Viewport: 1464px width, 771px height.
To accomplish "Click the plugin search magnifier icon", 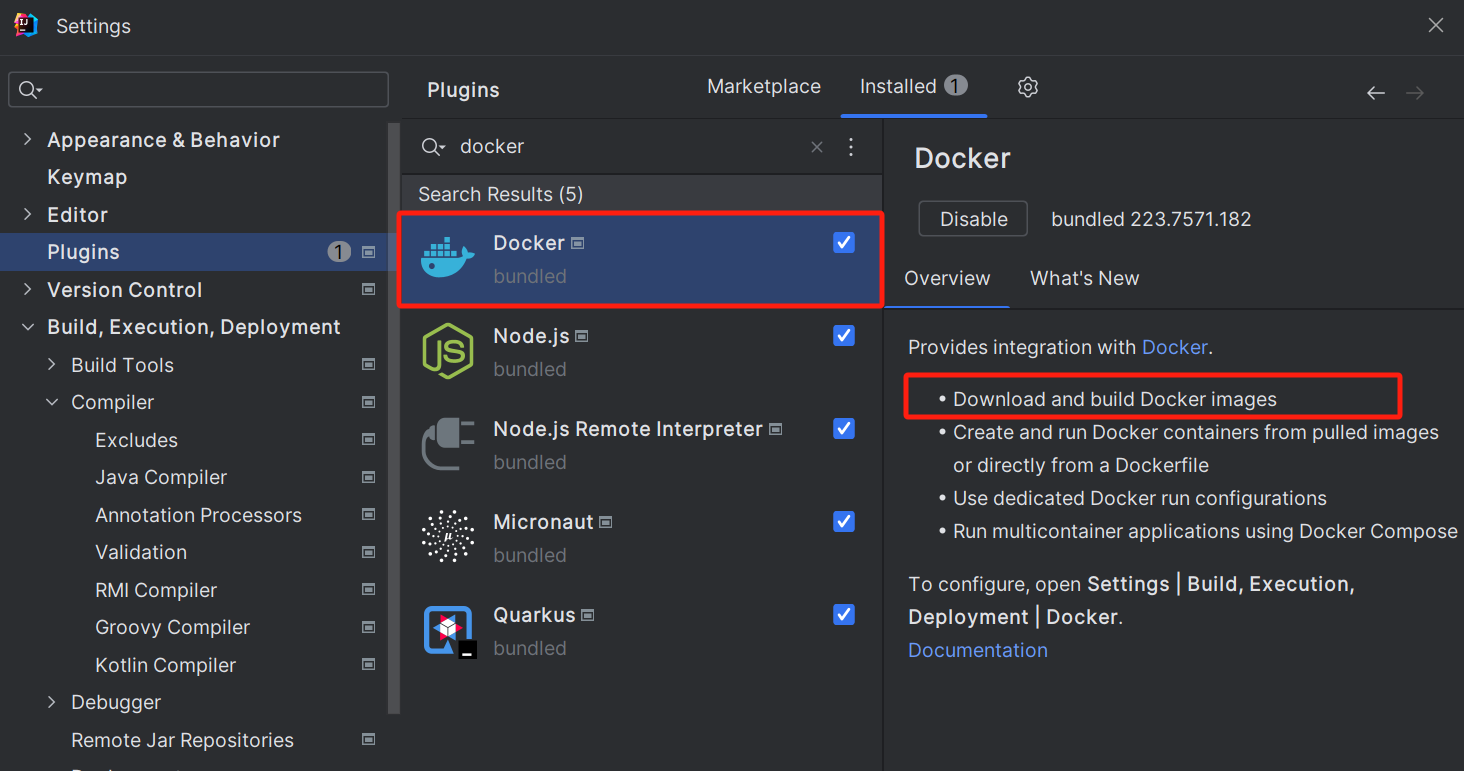I will [432, 147].
